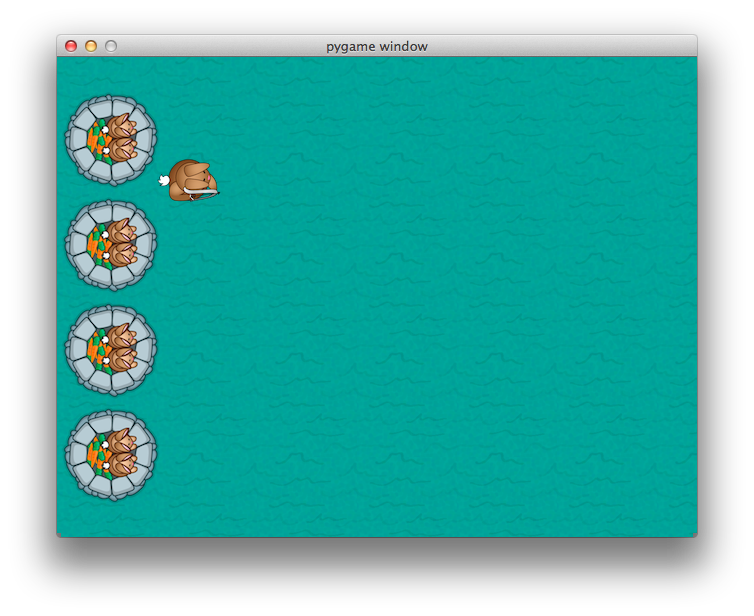Image resolution: width=754 pixels, height=616 pixels.
Task: Minimize the pygame window with yellow button
Action: [91, 46]
